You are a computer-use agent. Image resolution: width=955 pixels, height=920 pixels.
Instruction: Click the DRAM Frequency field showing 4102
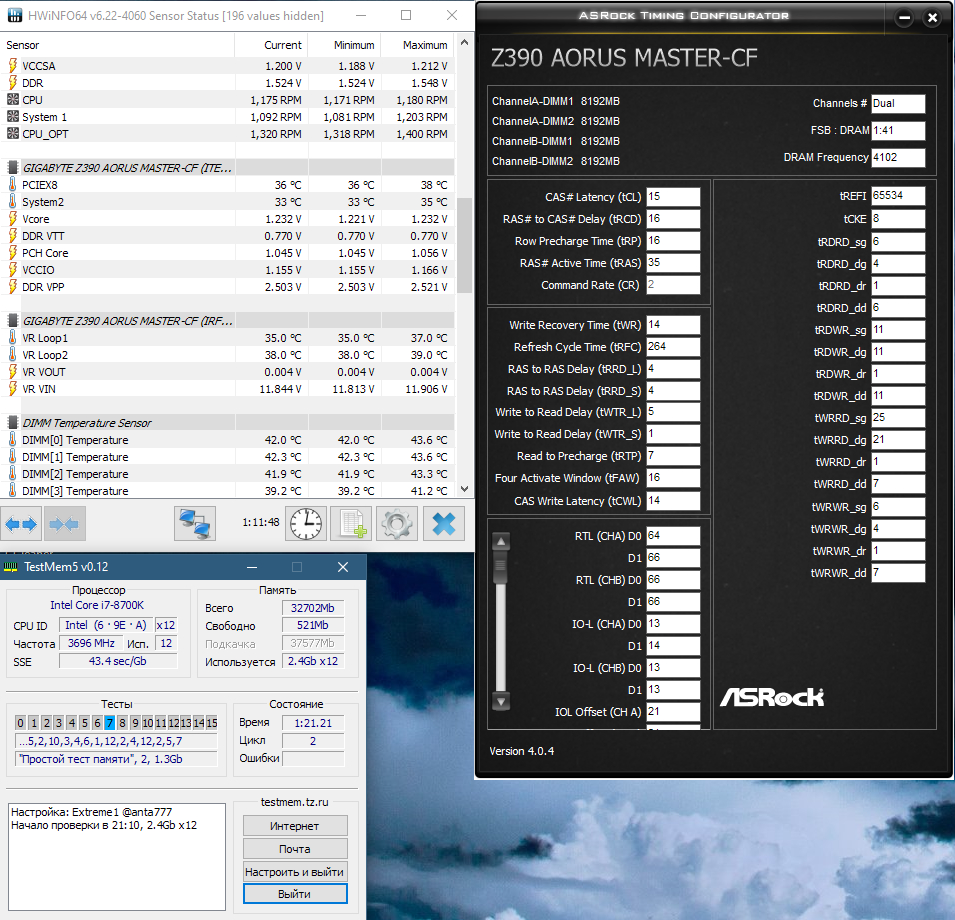[898, 157]
